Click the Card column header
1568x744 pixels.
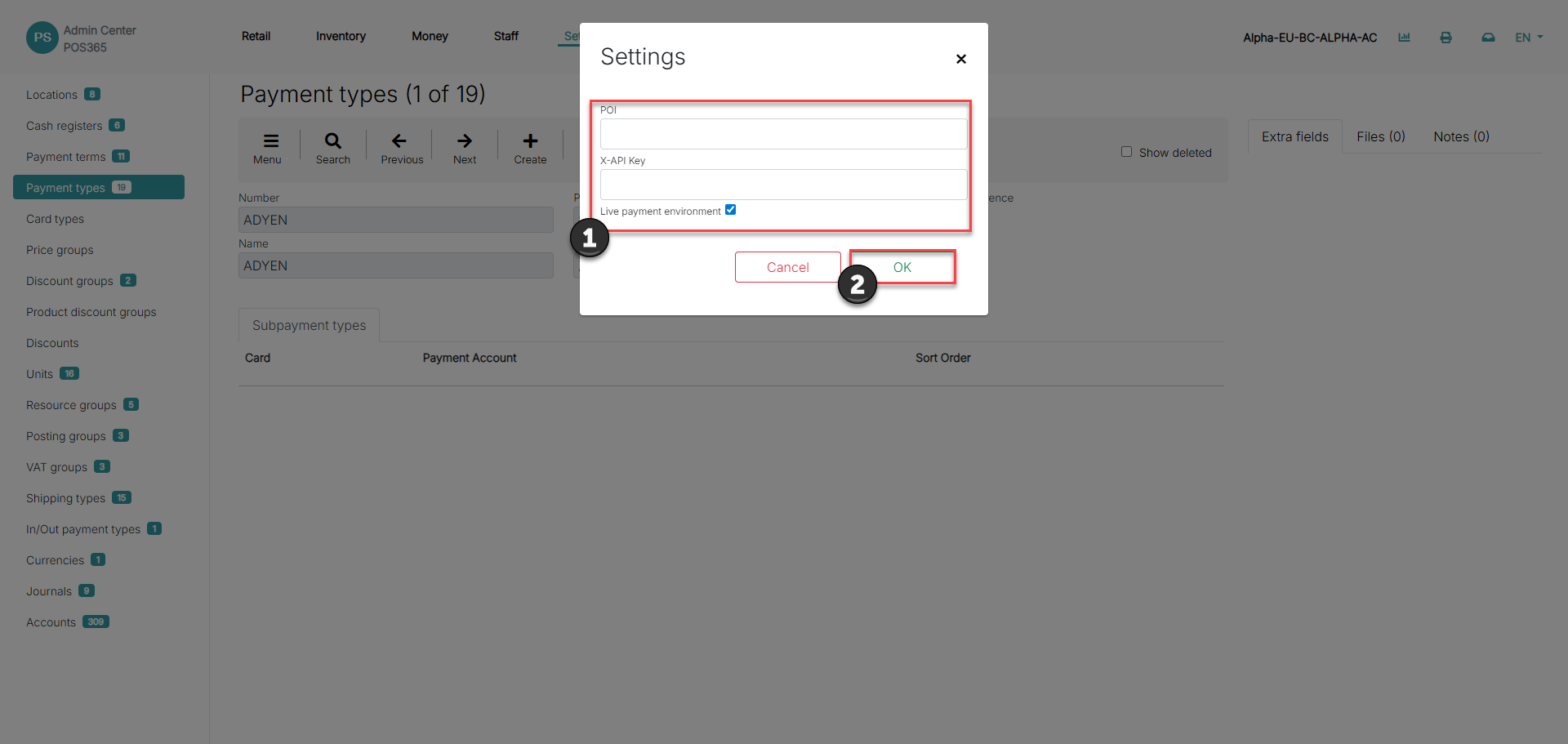257,358
